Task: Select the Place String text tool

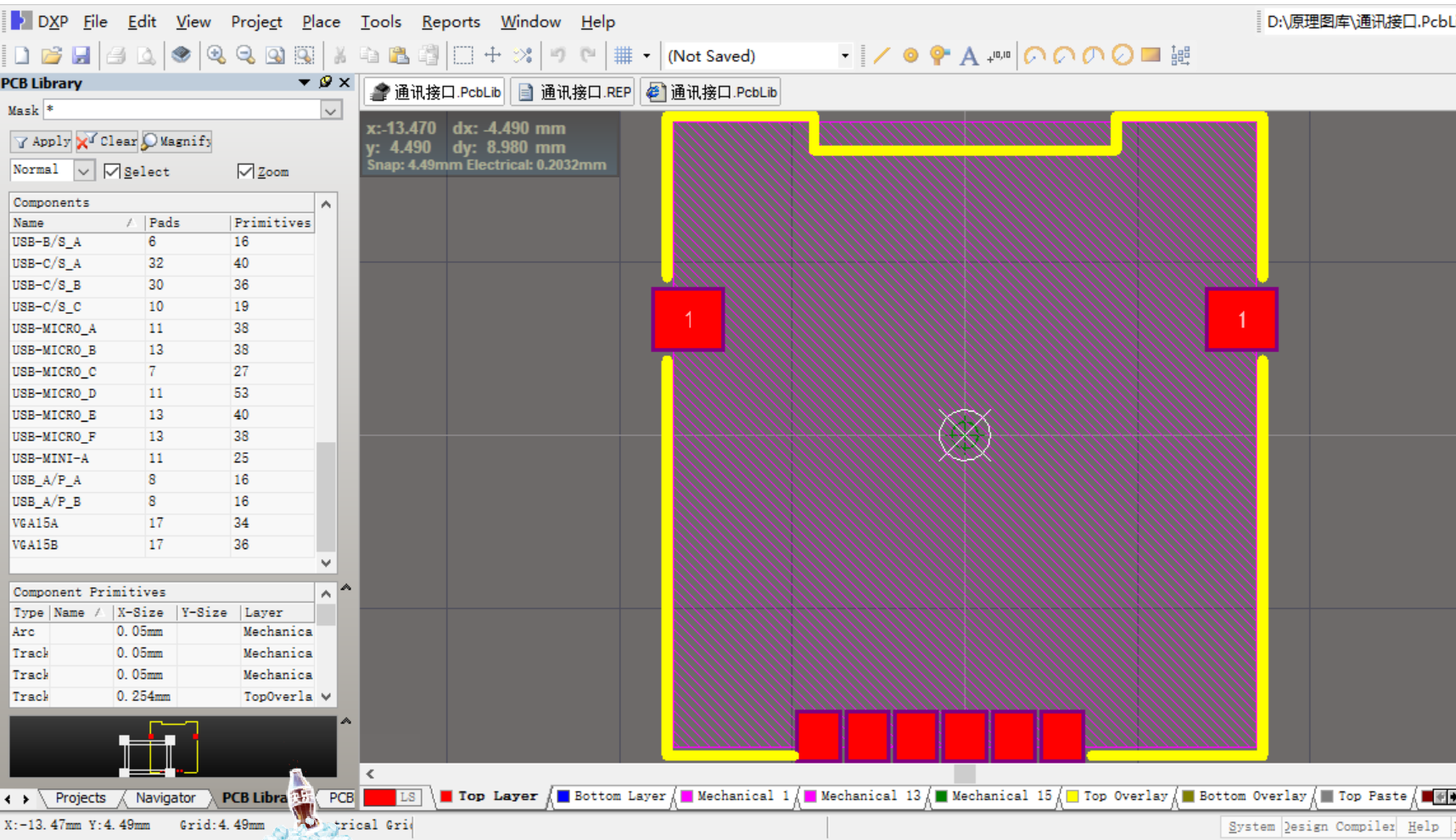Action: (x=968, y=56)
